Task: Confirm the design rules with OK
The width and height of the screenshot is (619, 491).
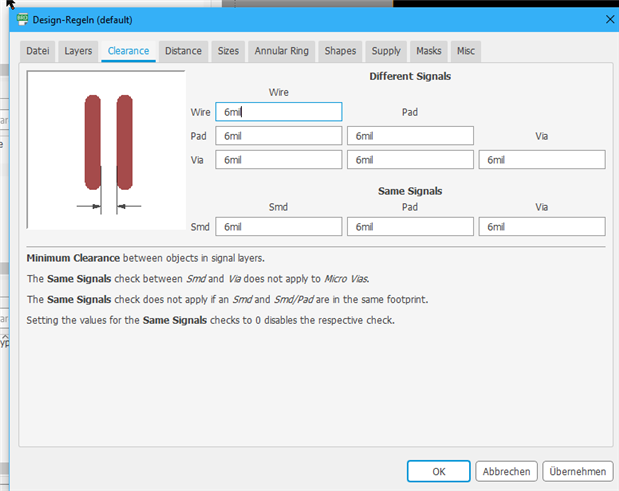Action: coord(439,471)
